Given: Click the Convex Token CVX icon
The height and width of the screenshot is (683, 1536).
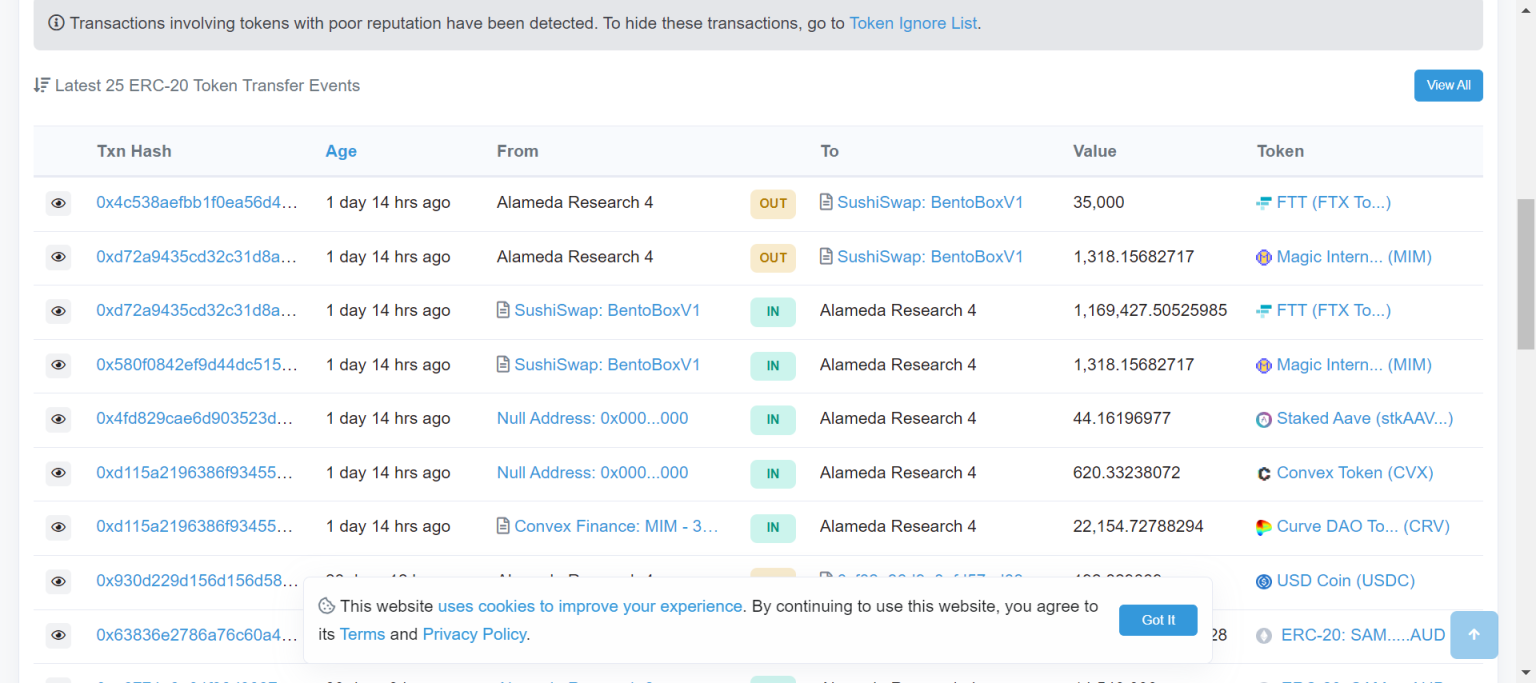Looking at the screenshot, I should pyautogui.click(x=1262, y=472).
